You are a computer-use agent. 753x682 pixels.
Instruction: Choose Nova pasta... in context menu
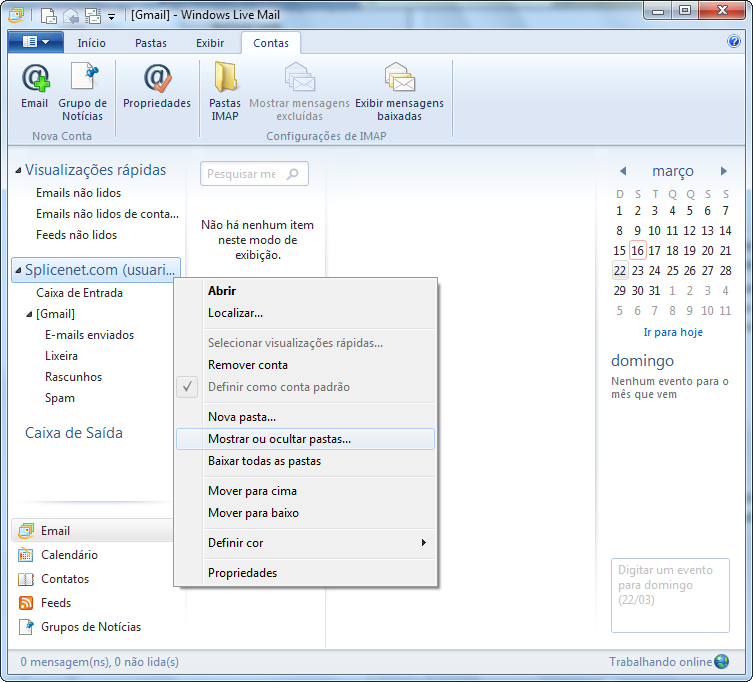tap(305, 417)
